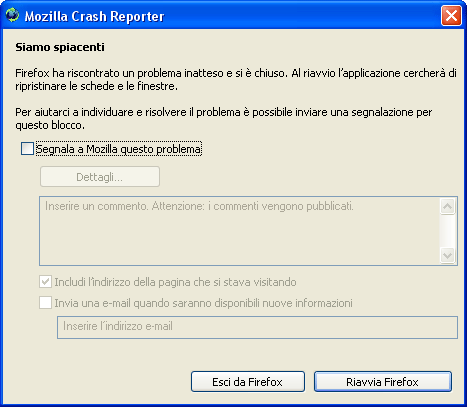The height and width of the screenshot is (407, 467).
Task: Enable the Segnala a Mozilla questo problema checkbox
Action: click(27, 149)
